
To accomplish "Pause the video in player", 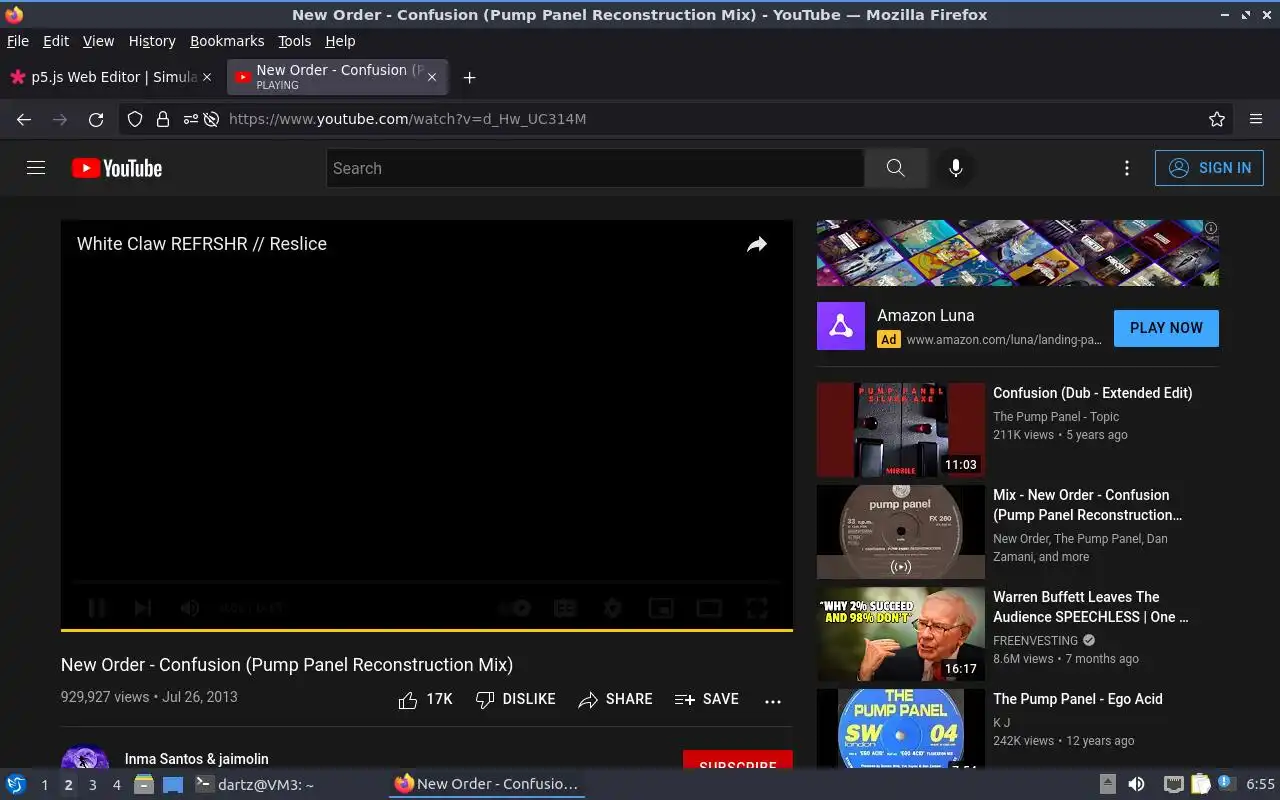I will point(97,607).
